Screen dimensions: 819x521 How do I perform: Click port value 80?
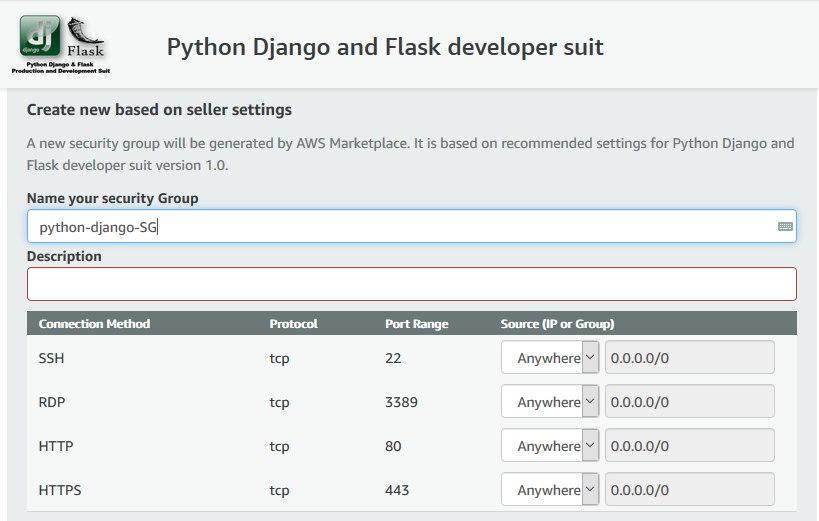(393, 446)
